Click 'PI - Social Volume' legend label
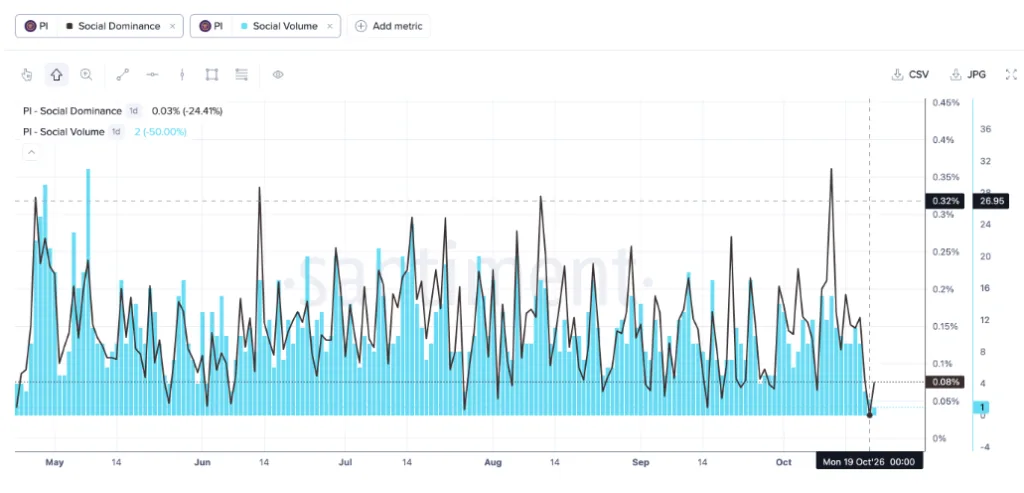This screenshot has height=493, width=1024. (63, 132)
